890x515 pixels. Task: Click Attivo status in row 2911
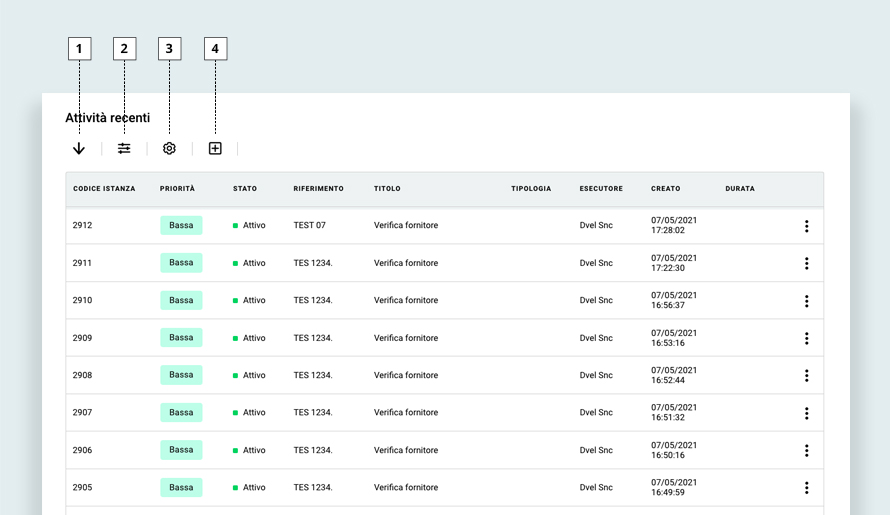(249, 263)
